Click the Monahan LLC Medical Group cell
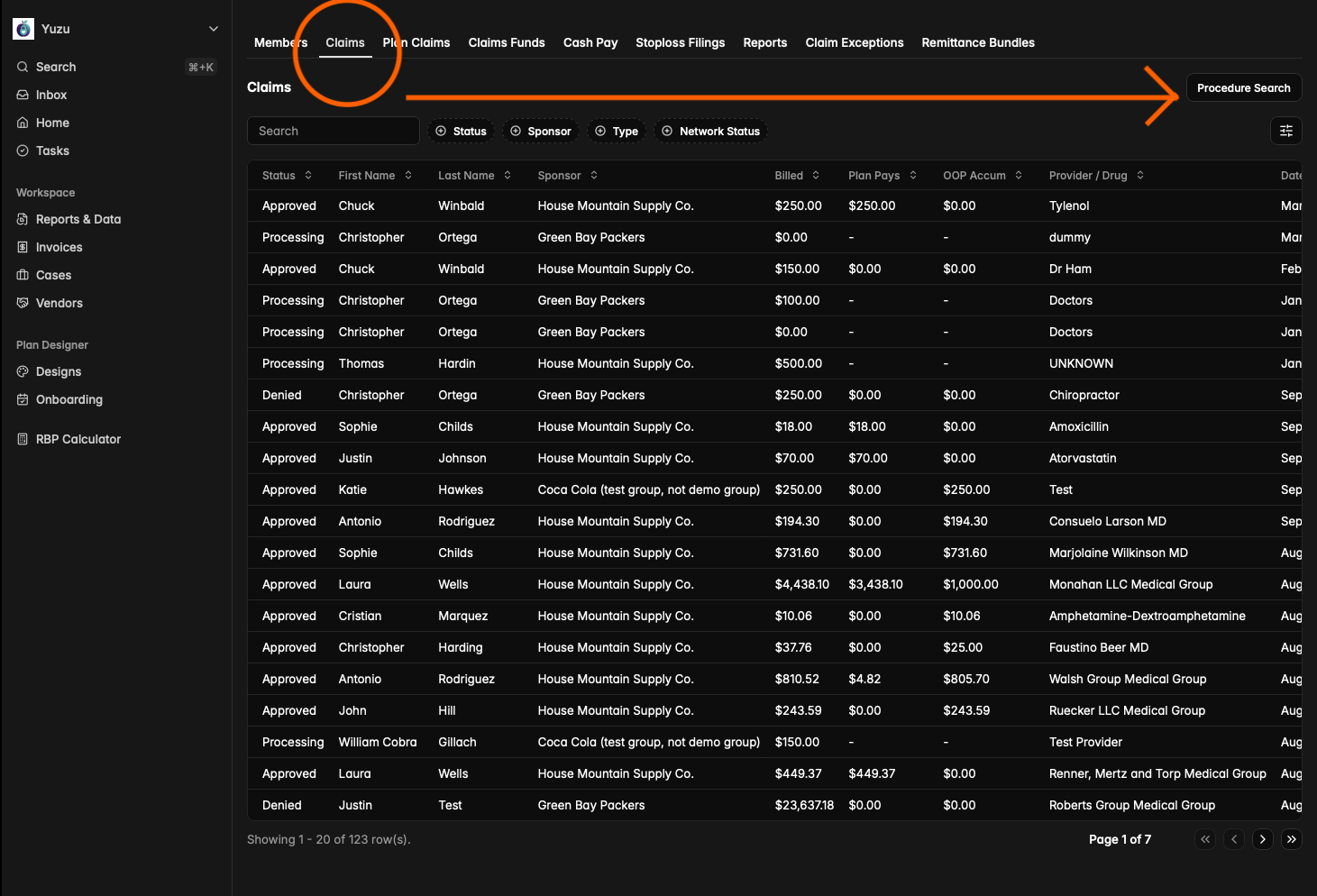 (1131, 584)
